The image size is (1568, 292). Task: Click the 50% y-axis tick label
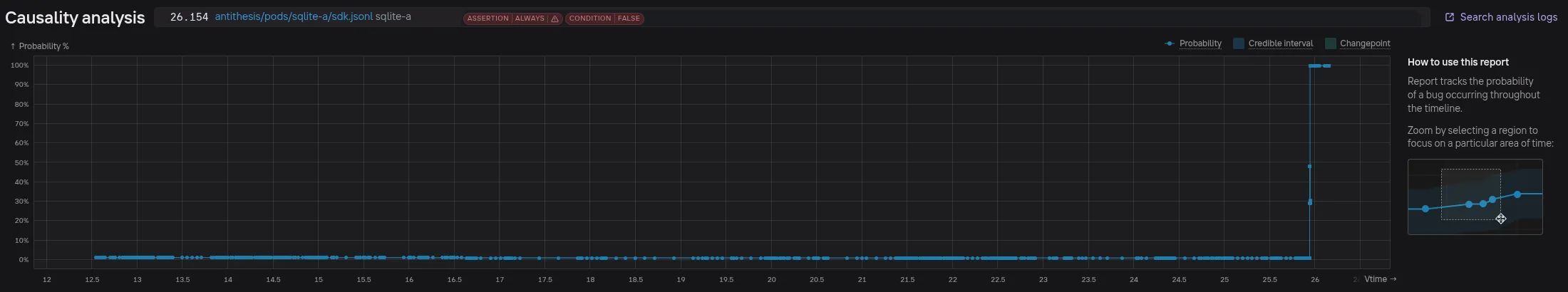21,163
